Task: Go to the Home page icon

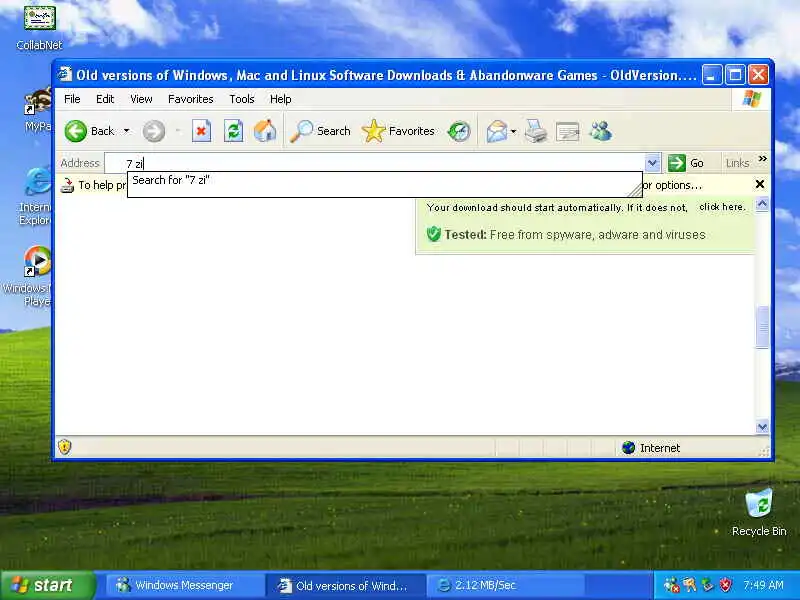Action: 265,131
